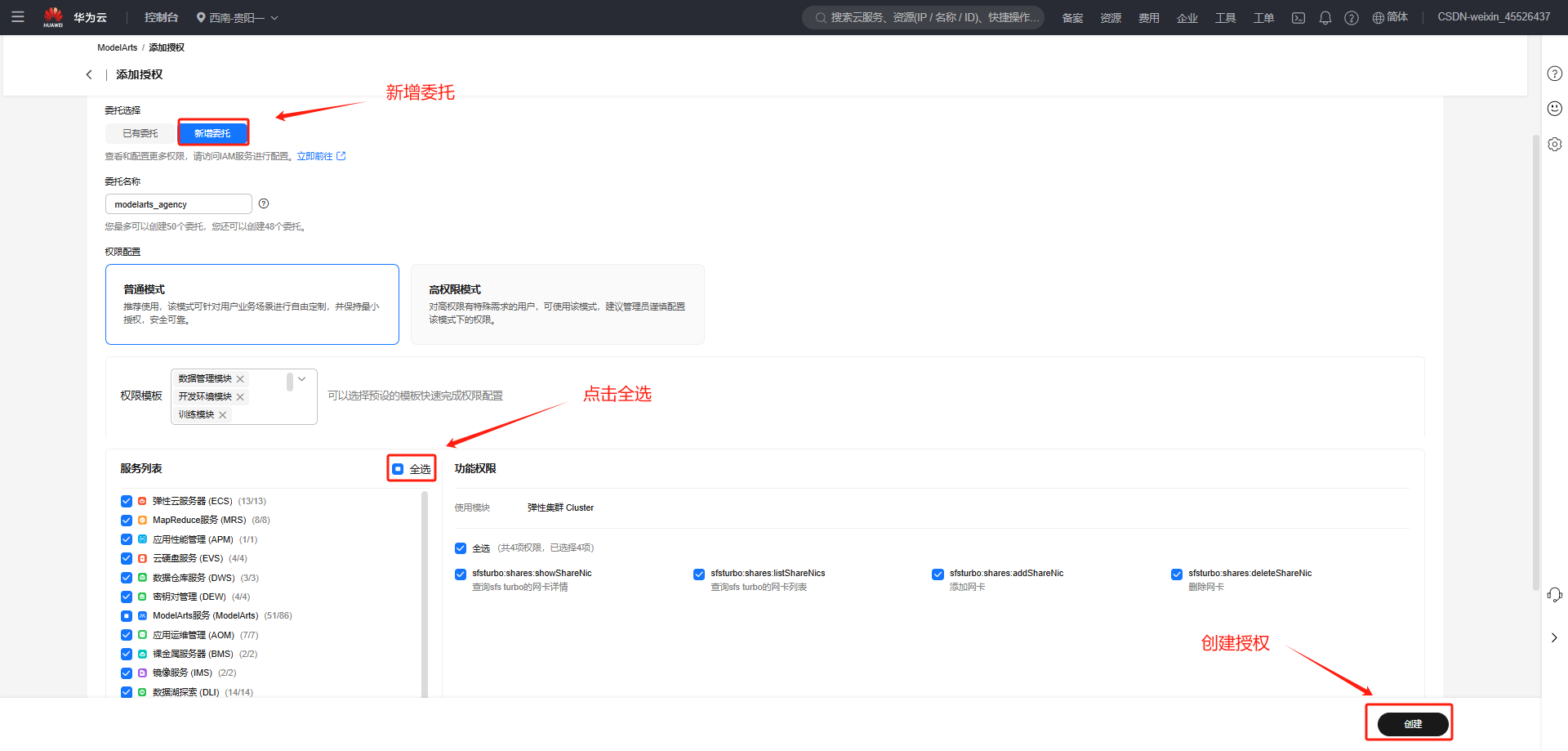
Task: Open 控制台 console link
Action: pyautogui.click(x=161, y=17)
